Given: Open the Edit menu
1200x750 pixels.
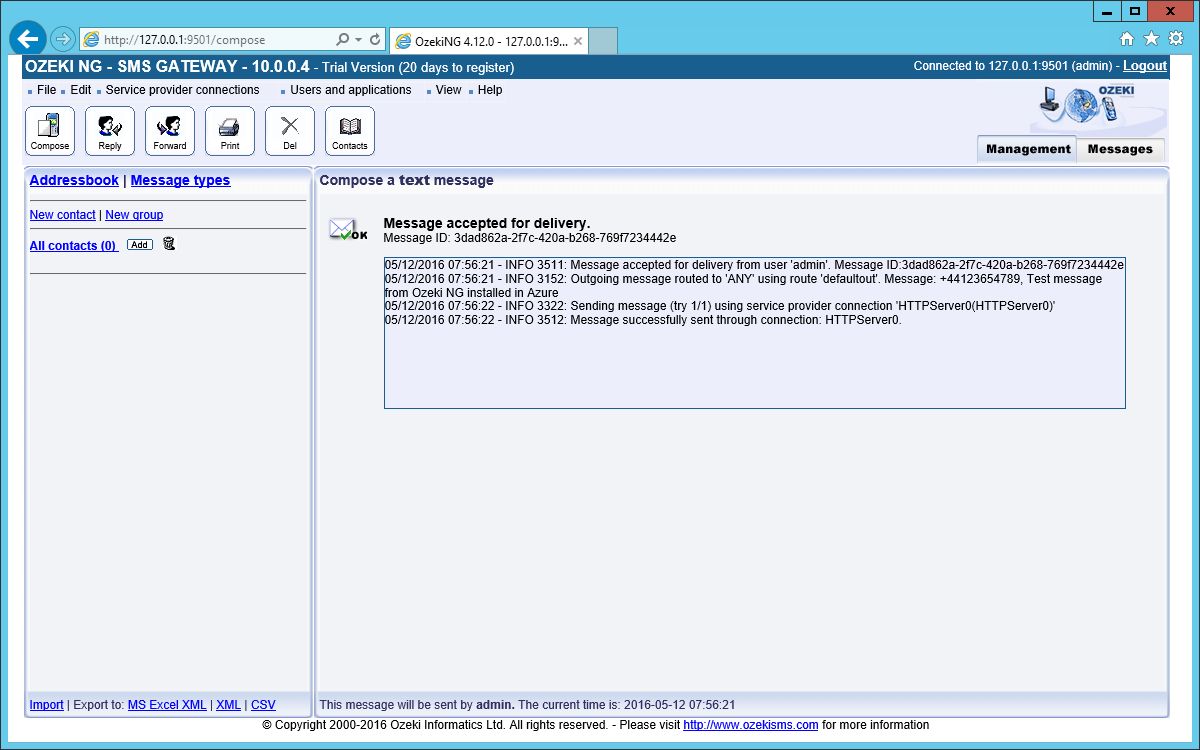Looking at the screenshot, I should [80, 90].
